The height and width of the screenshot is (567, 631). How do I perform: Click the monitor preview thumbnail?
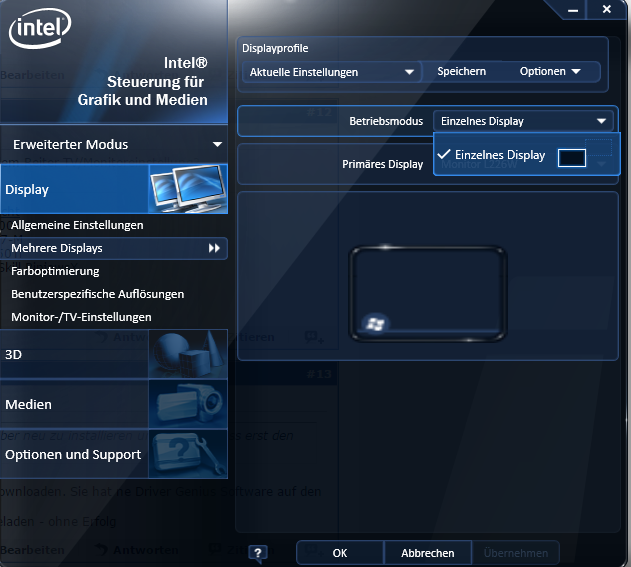tap(427, 295)
